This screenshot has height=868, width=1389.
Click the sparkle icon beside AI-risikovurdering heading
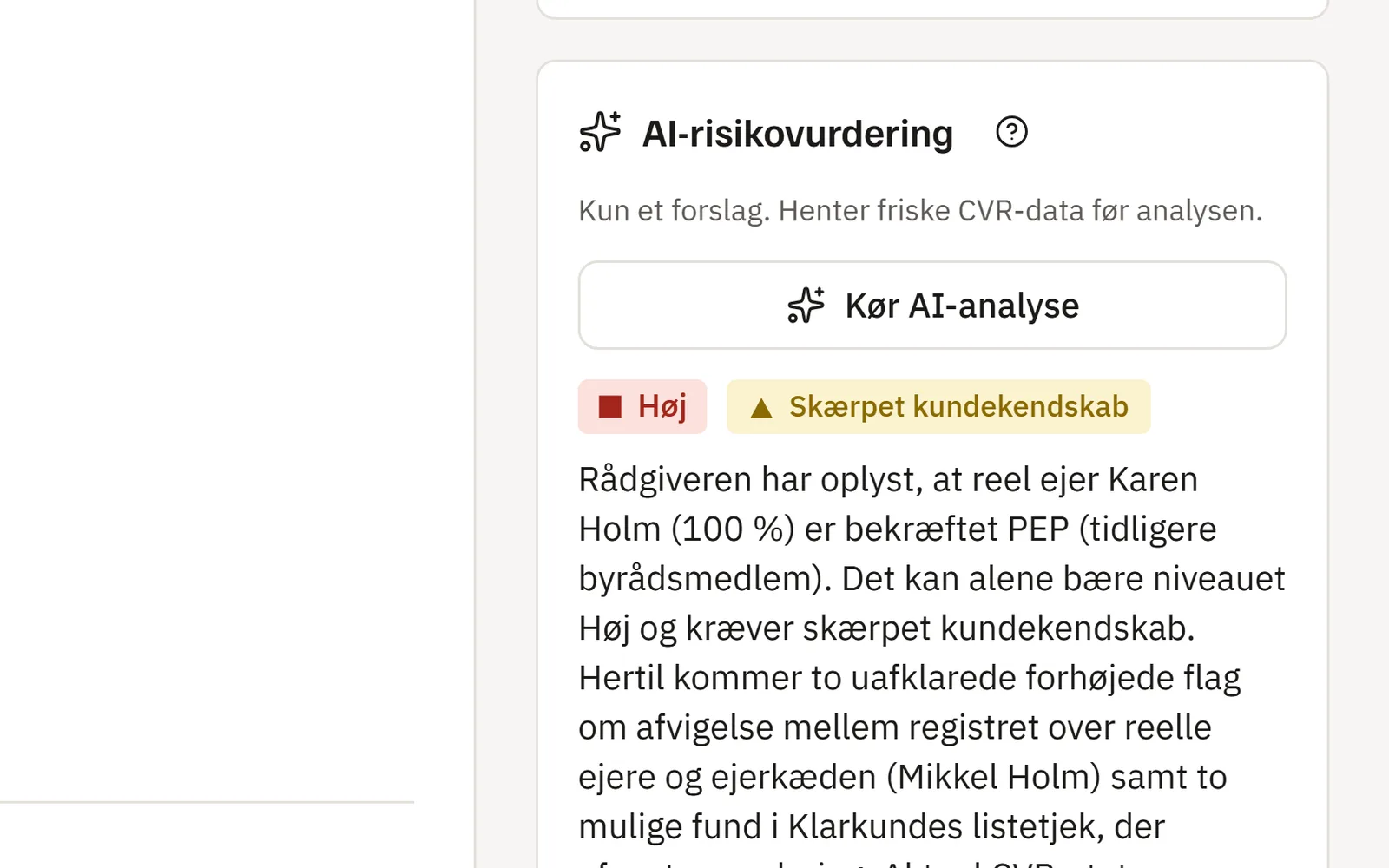pos(600,132)
